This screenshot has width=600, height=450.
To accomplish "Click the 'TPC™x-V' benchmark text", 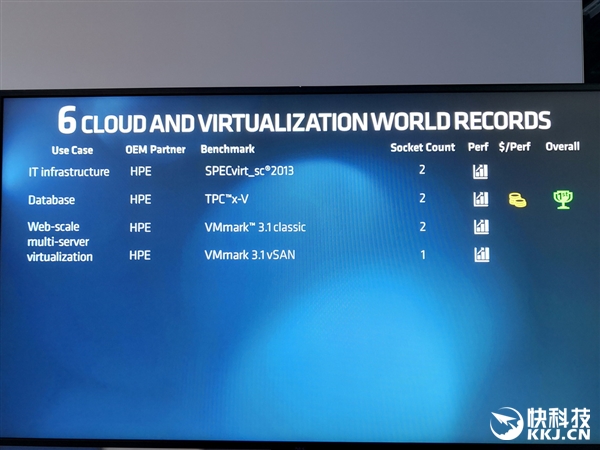I will click(227, 199).
